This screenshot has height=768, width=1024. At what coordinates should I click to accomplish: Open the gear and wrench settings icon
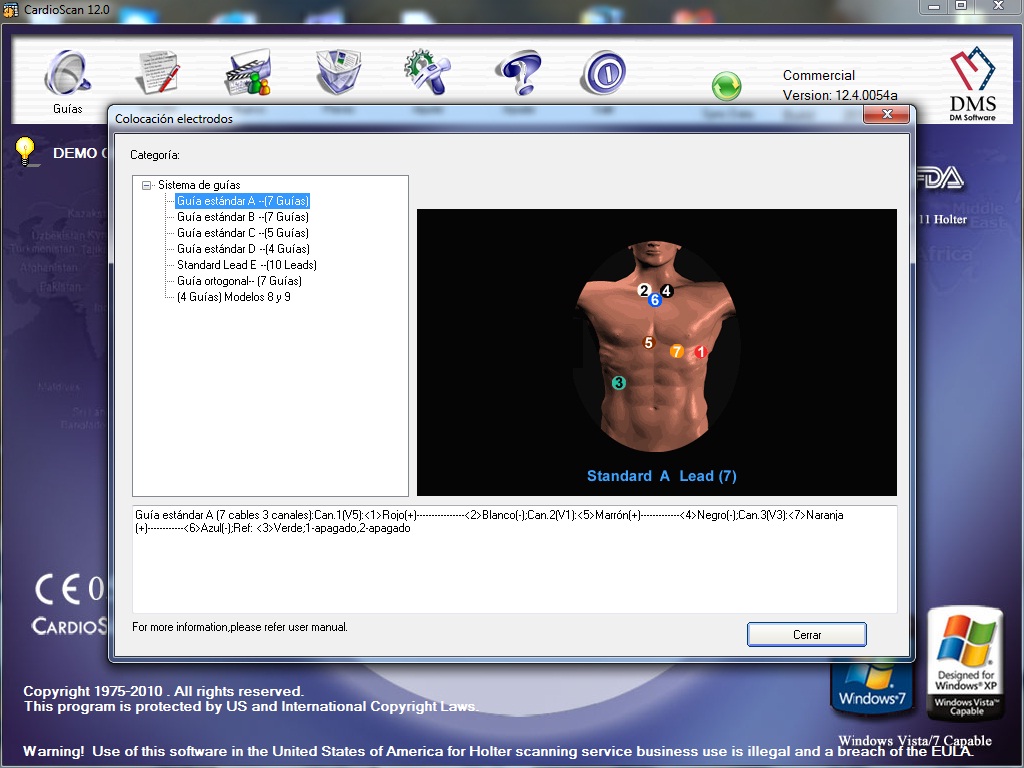(x=426, y=72)
